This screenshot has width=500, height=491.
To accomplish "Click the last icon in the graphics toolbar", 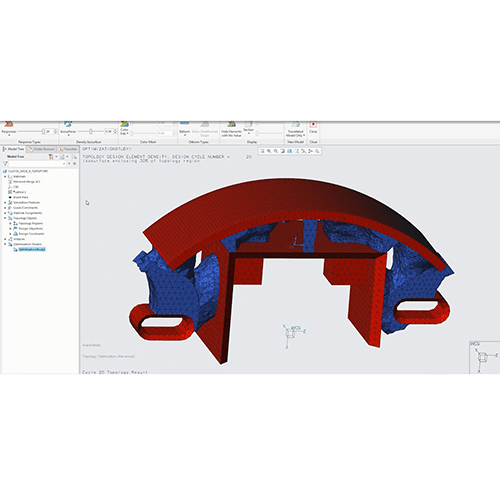I will 317,151.
